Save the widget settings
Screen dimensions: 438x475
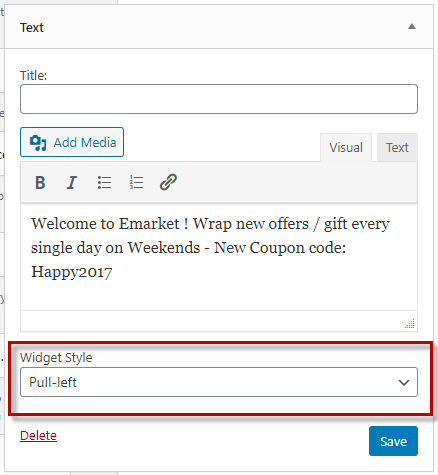tap(393, 441)
